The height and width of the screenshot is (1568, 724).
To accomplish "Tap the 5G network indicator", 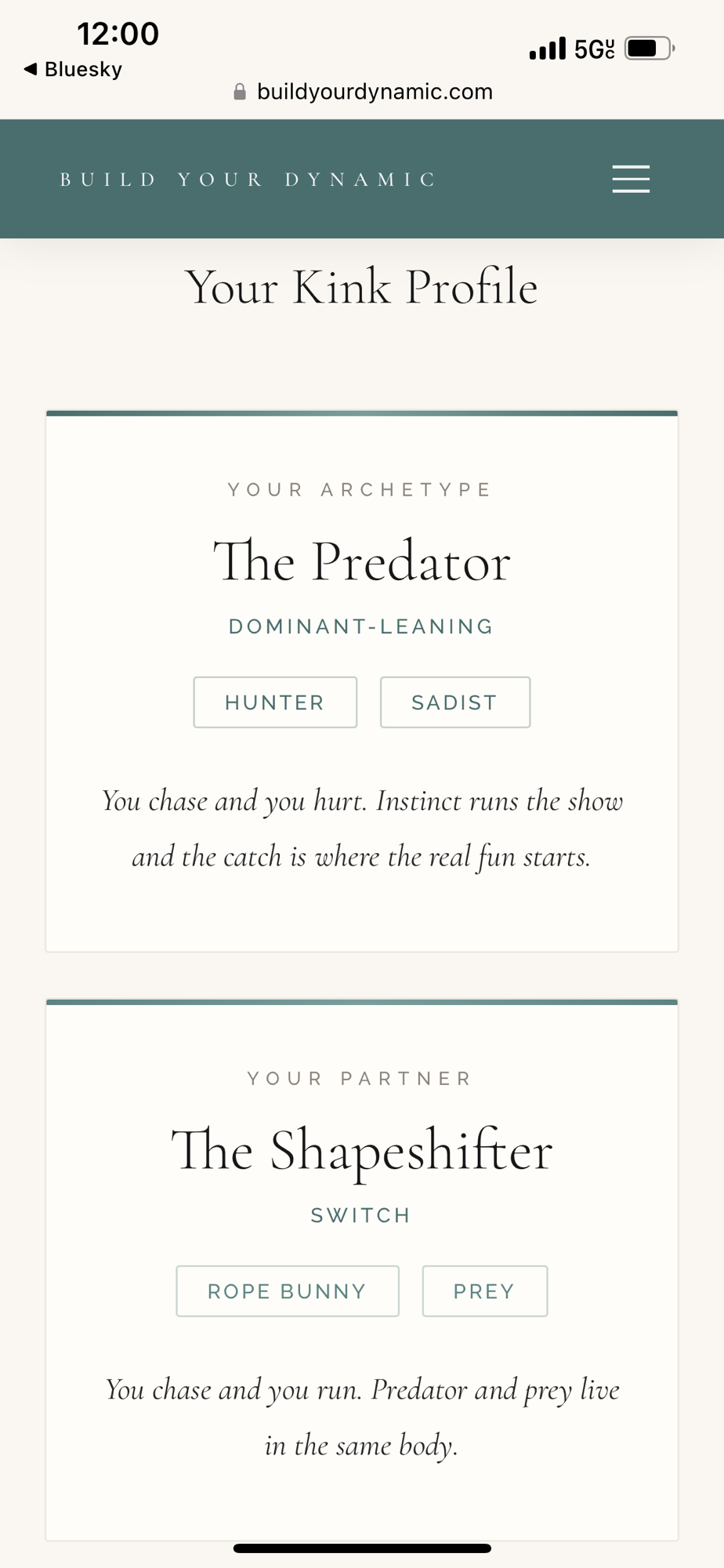I will point(594,49).
